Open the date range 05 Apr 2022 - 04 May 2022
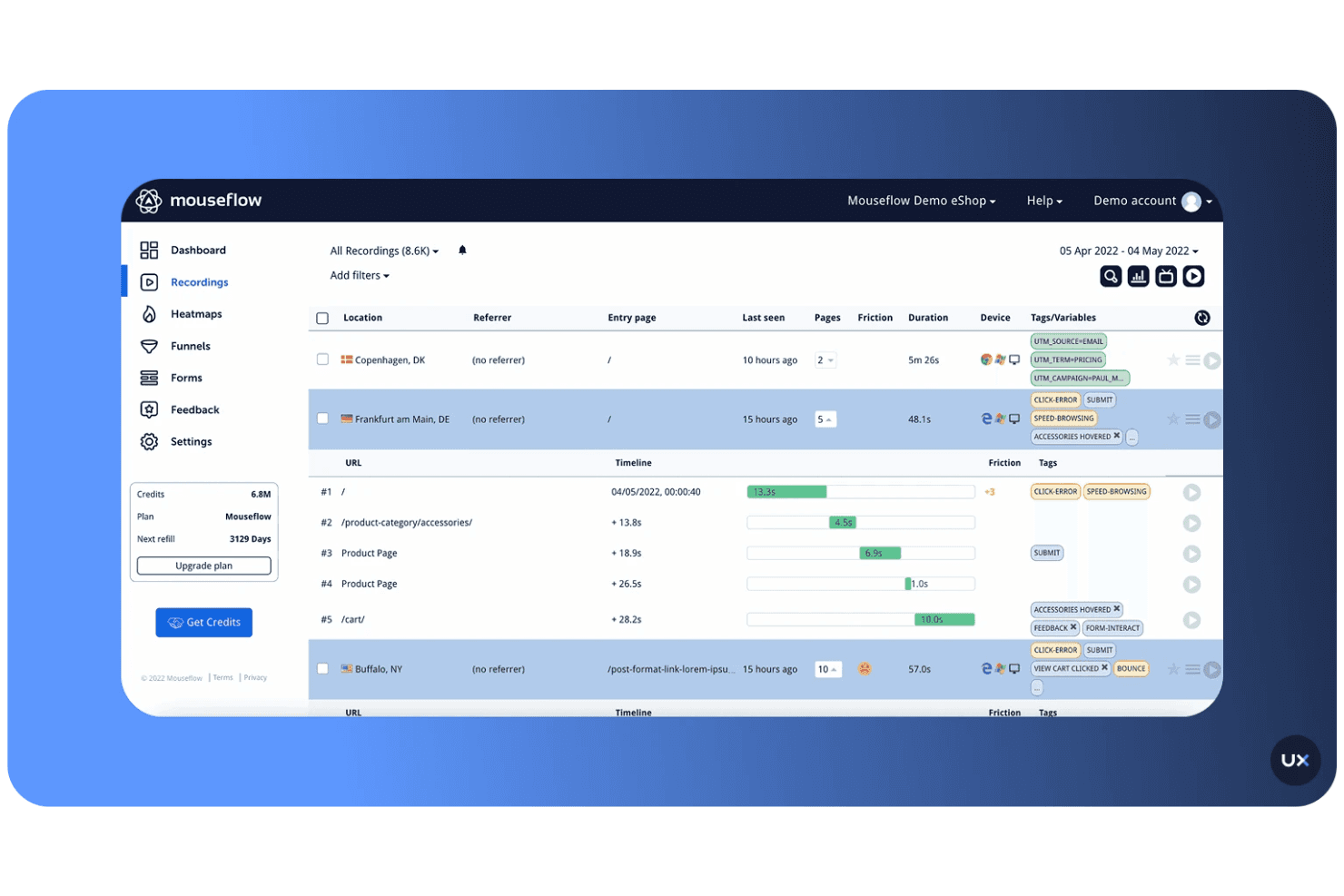 coord(1129,251)
